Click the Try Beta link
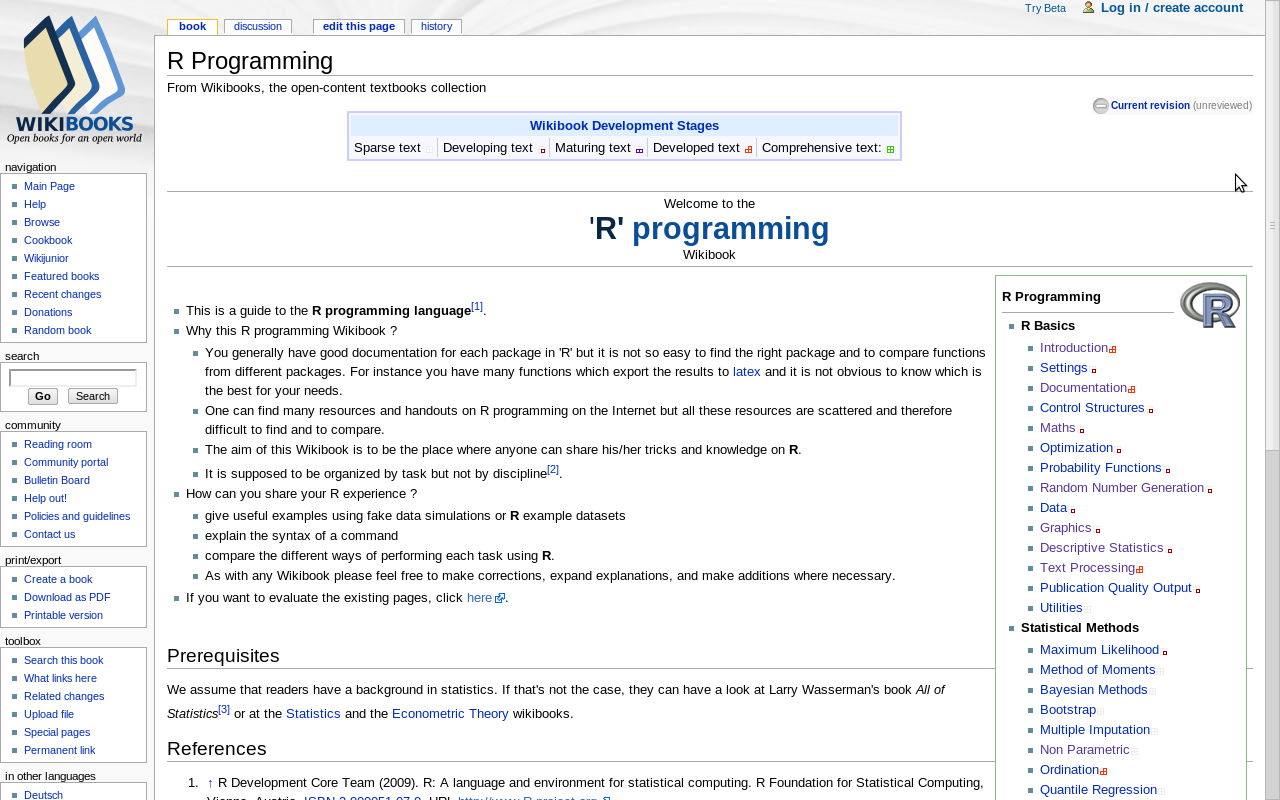 (1045, 8)
